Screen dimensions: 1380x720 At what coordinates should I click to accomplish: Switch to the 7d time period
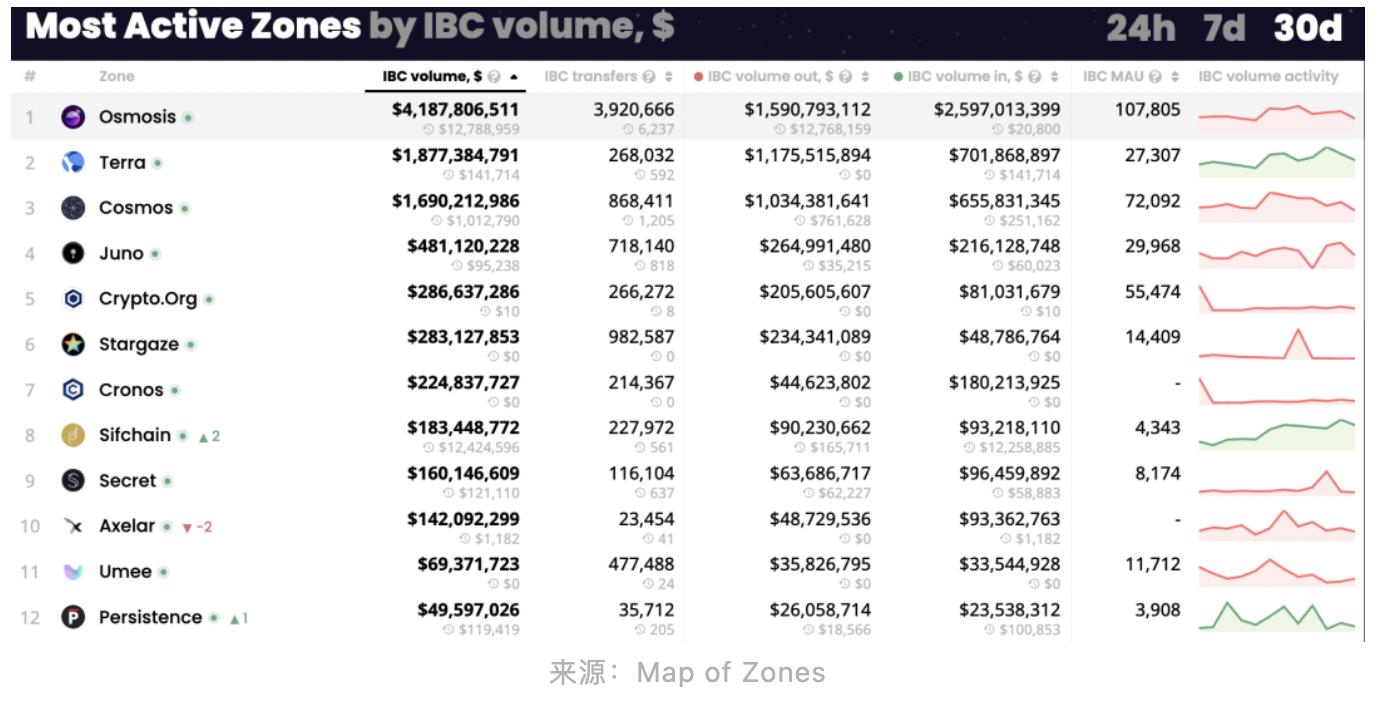[x=1224, y=28]
